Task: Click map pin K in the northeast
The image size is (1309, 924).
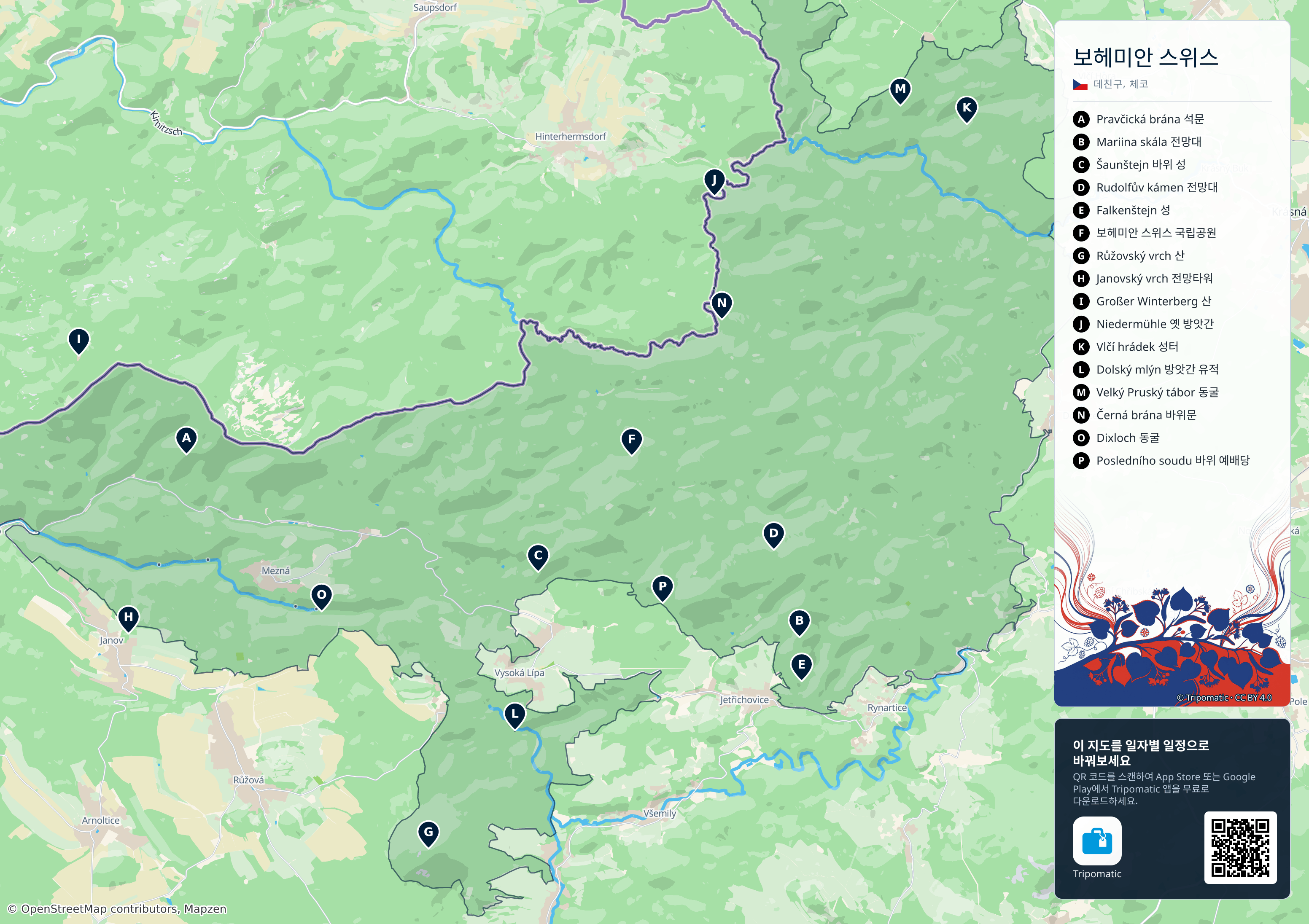Action: (967, 110)
